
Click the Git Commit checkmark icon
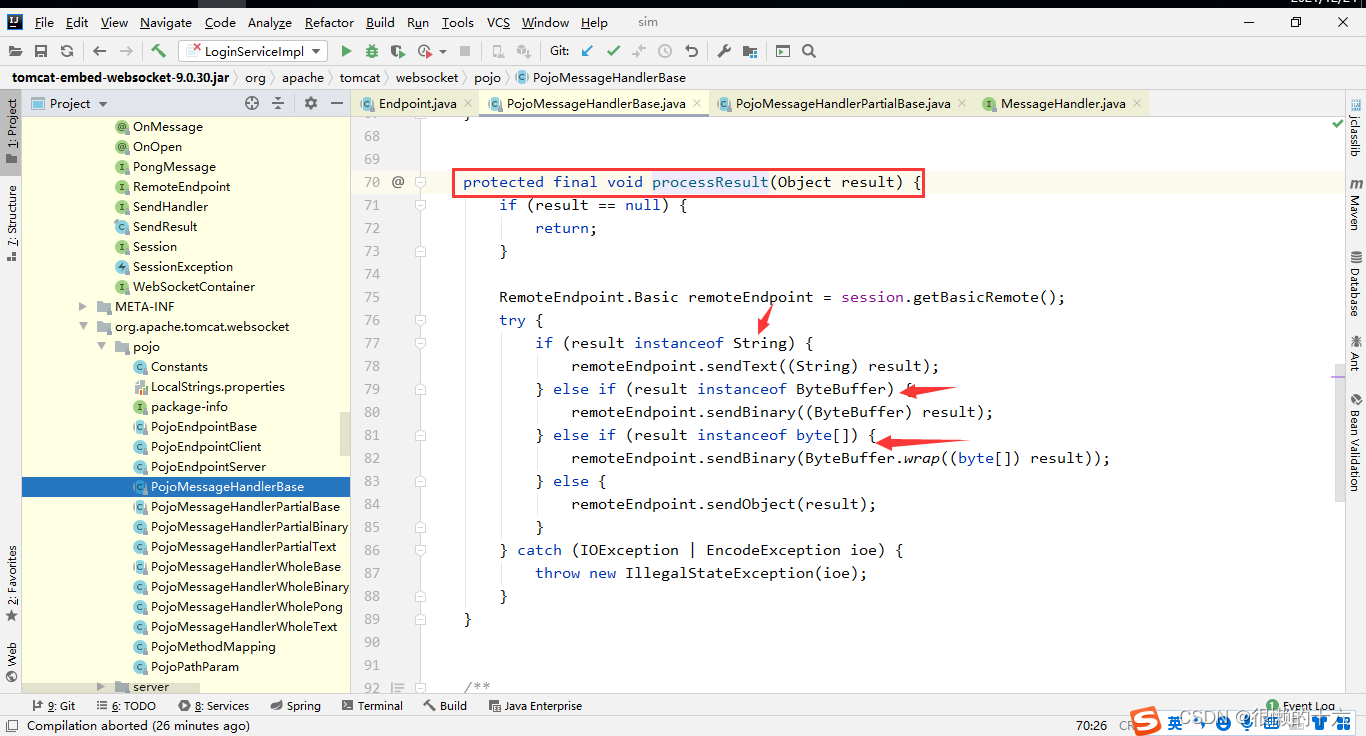(613, 51)
